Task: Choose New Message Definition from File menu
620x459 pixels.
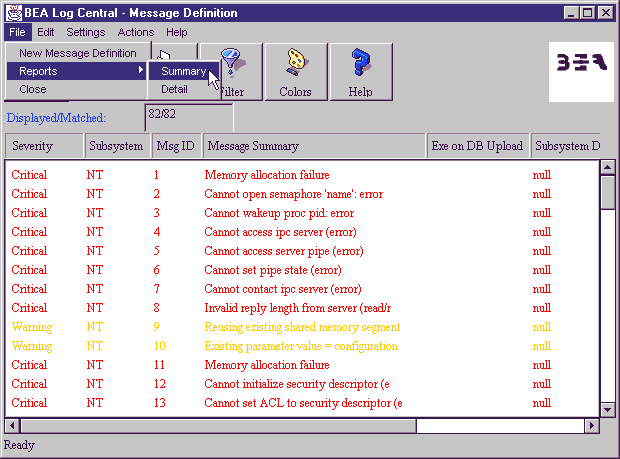Action: click(78, 53)
